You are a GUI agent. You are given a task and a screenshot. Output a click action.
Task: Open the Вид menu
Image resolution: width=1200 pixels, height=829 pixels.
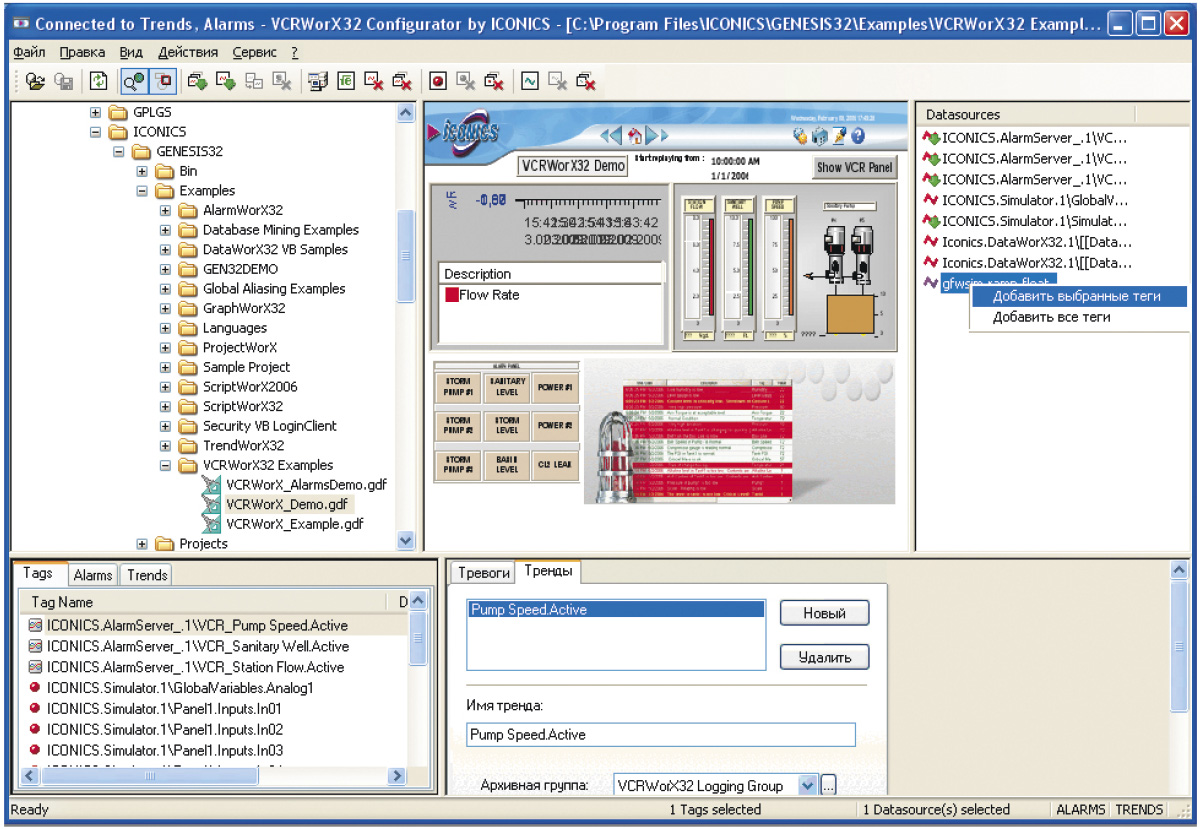pos(131,52)
